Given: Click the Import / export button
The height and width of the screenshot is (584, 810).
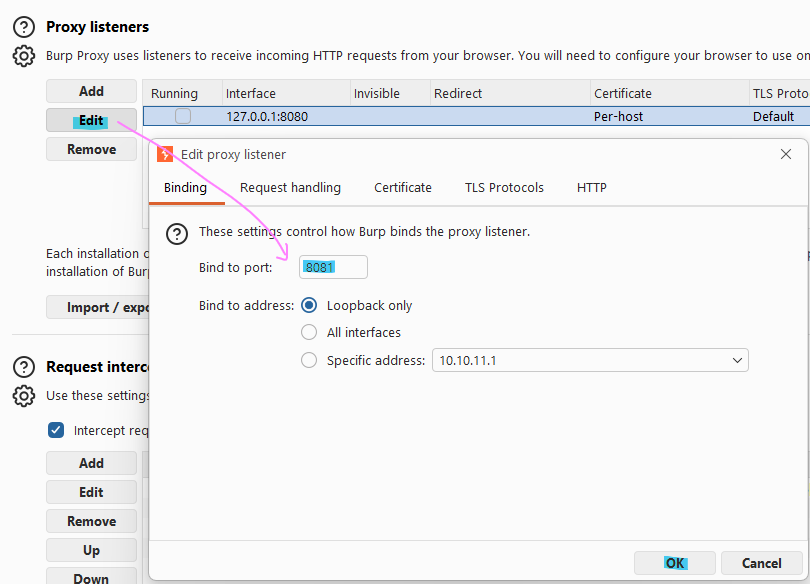Looking at the screenshot, I should point(98,307).
